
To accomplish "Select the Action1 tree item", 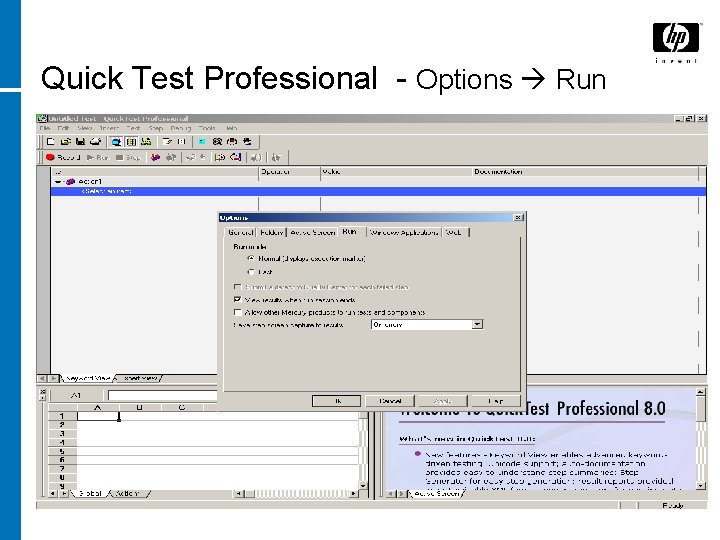I will tap(90, 182).
